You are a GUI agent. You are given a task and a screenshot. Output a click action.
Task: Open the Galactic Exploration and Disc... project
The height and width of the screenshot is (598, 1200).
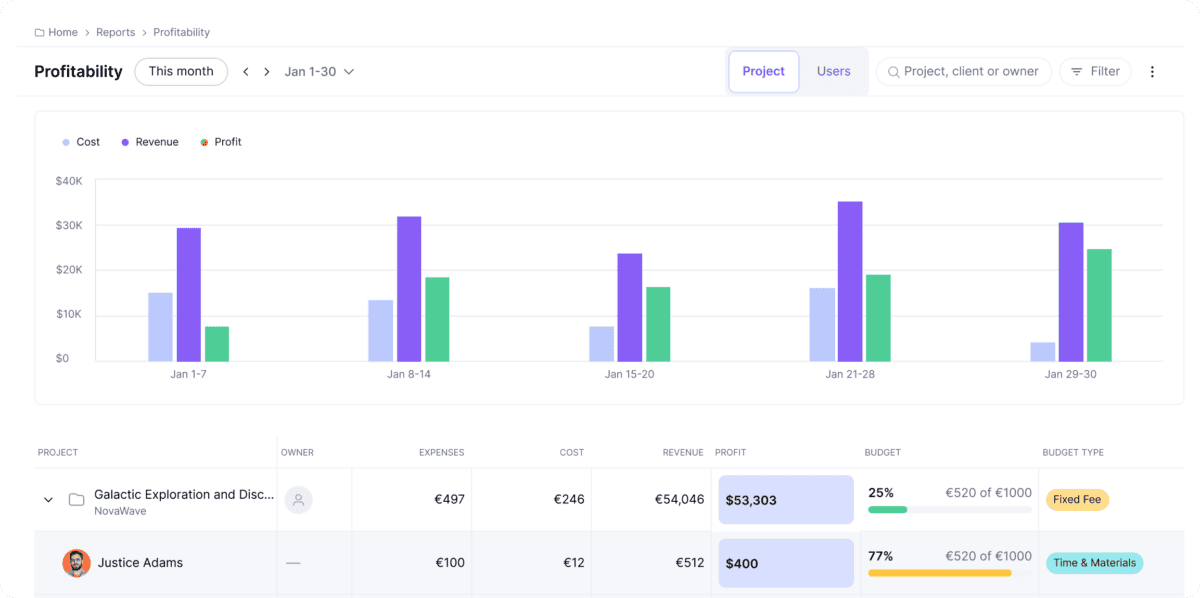[184, 494]
